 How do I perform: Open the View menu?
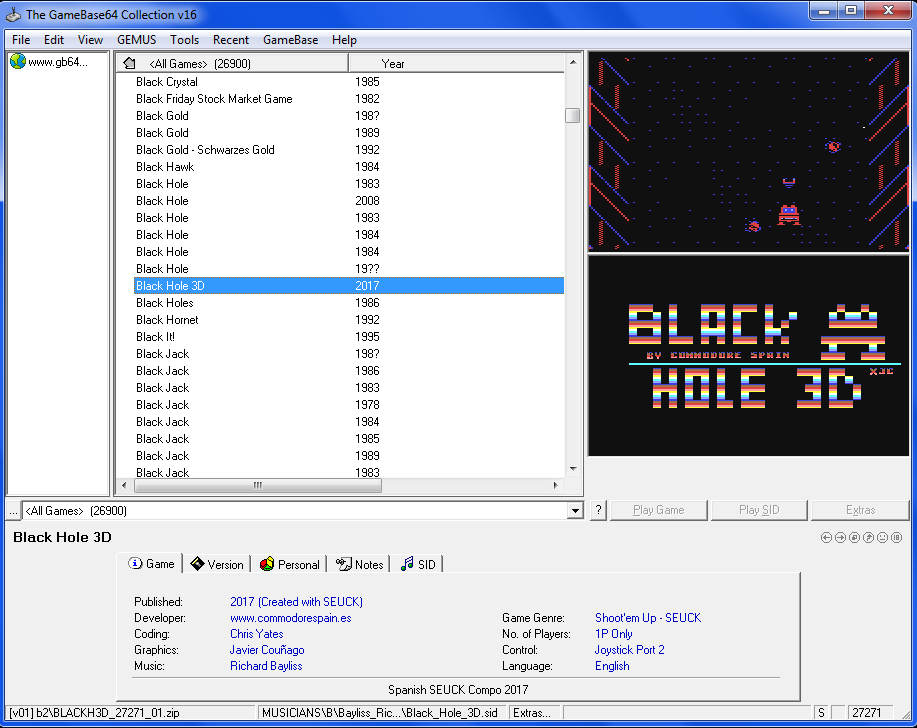point(90,40)
